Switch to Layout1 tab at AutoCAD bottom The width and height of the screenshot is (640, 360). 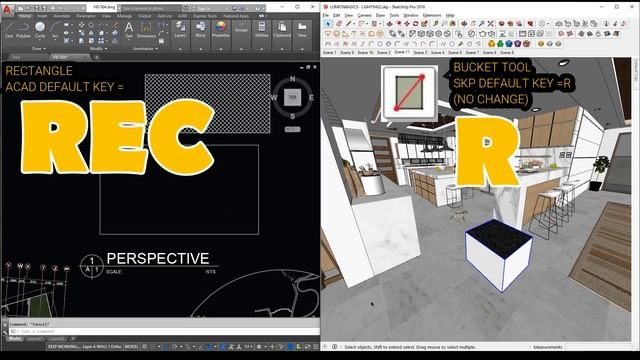tap(34, 339)
